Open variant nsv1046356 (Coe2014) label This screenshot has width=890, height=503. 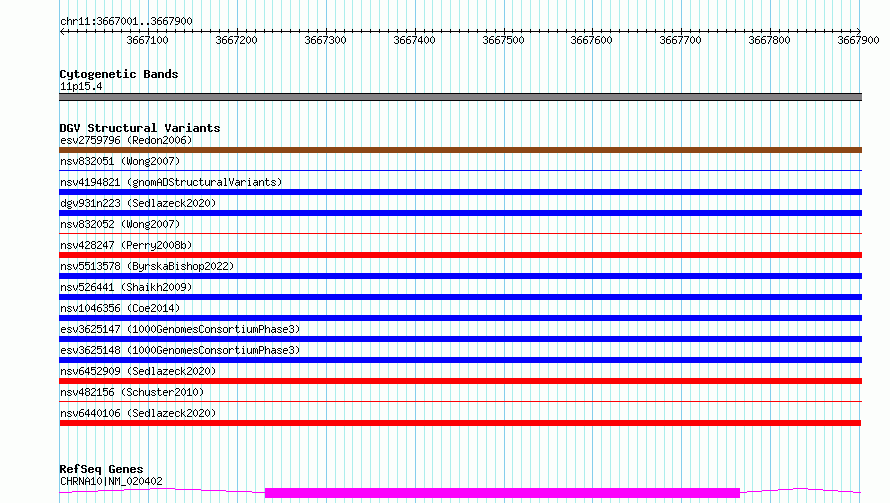click(120, 308)
